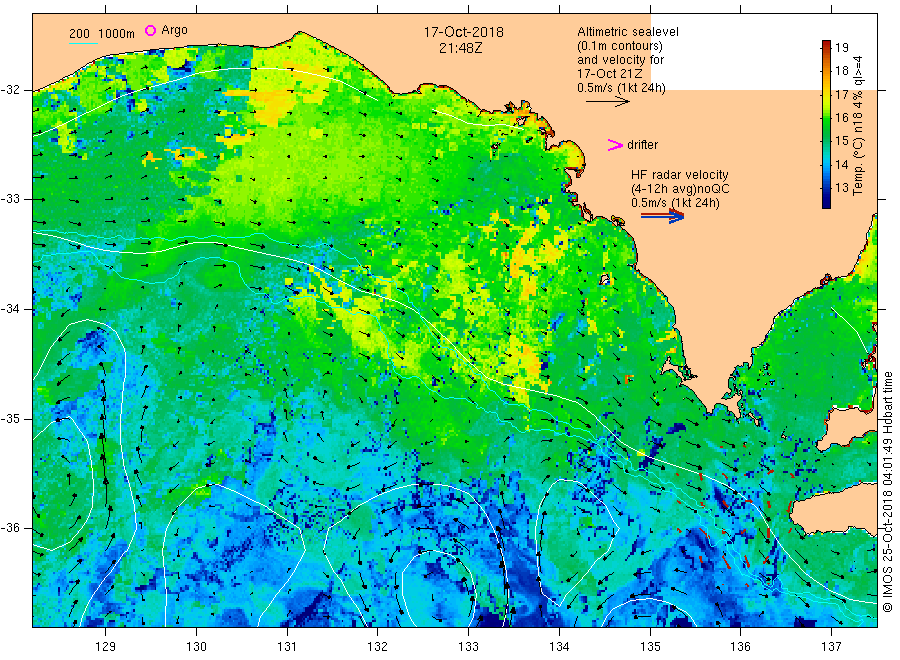
Task: Click the 'Argo' legend label
Action: [x=174, y=30]
